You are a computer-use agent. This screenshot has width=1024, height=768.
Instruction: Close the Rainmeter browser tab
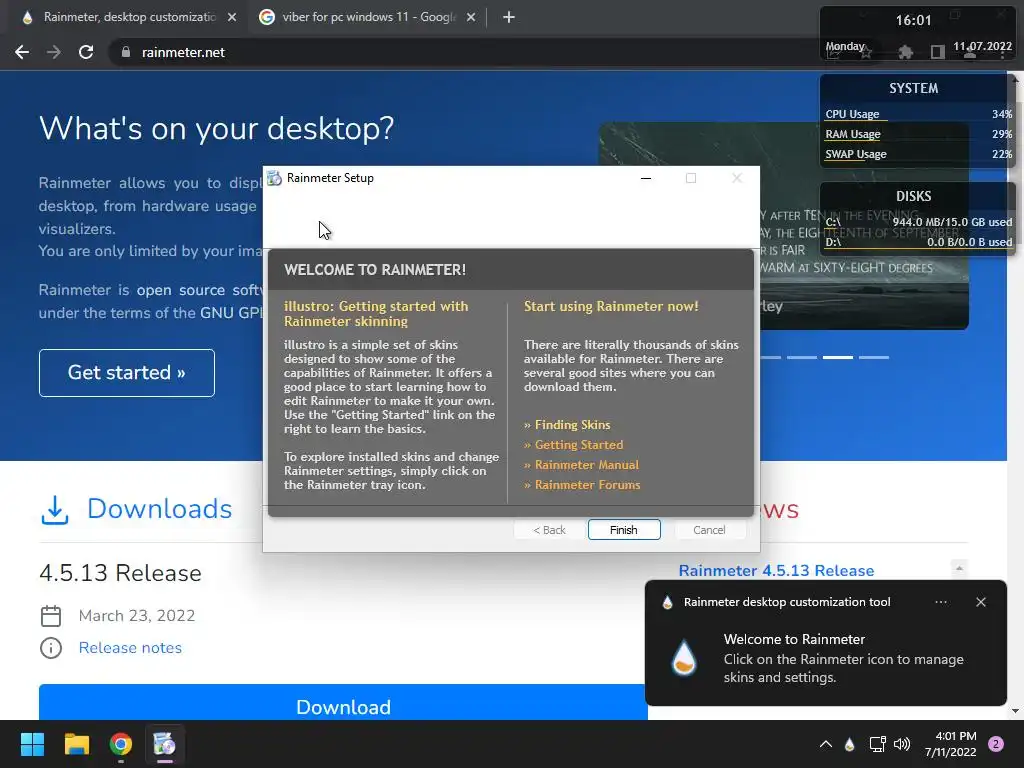click(232, 18)
